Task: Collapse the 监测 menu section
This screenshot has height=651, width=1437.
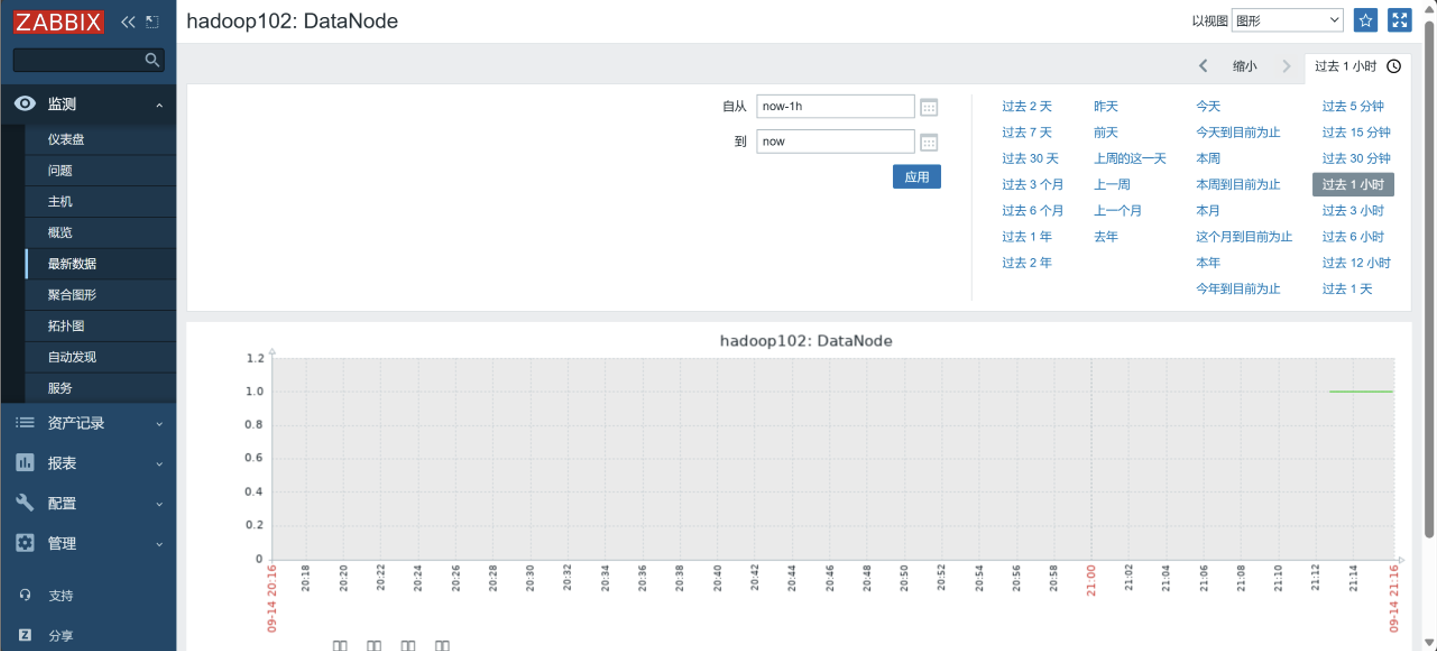Action: (159, 105)
